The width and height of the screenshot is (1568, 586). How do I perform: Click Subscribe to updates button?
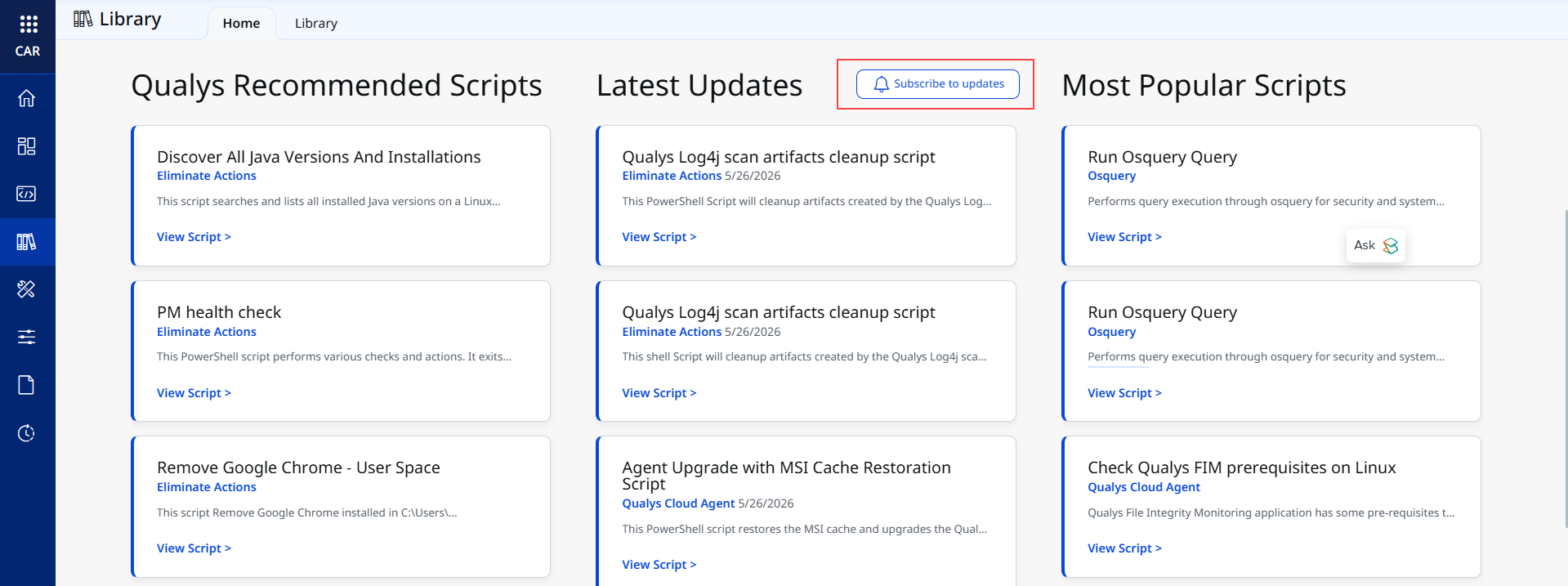pyautogui.click(x=937, y=84)
